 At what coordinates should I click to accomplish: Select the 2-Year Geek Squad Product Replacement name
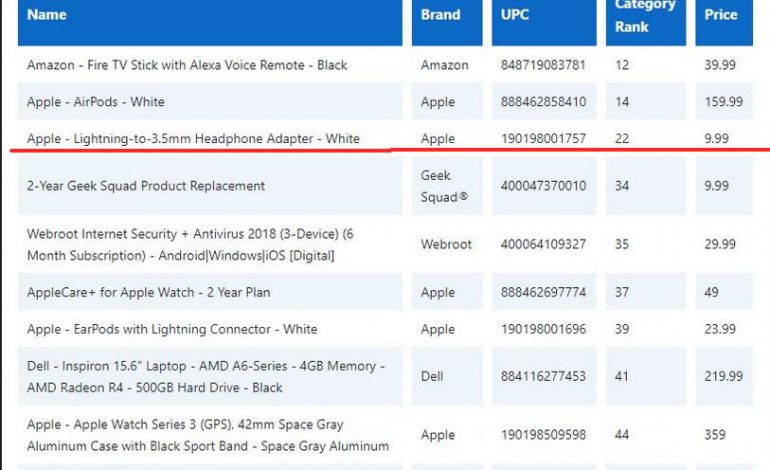pos(146,186)
